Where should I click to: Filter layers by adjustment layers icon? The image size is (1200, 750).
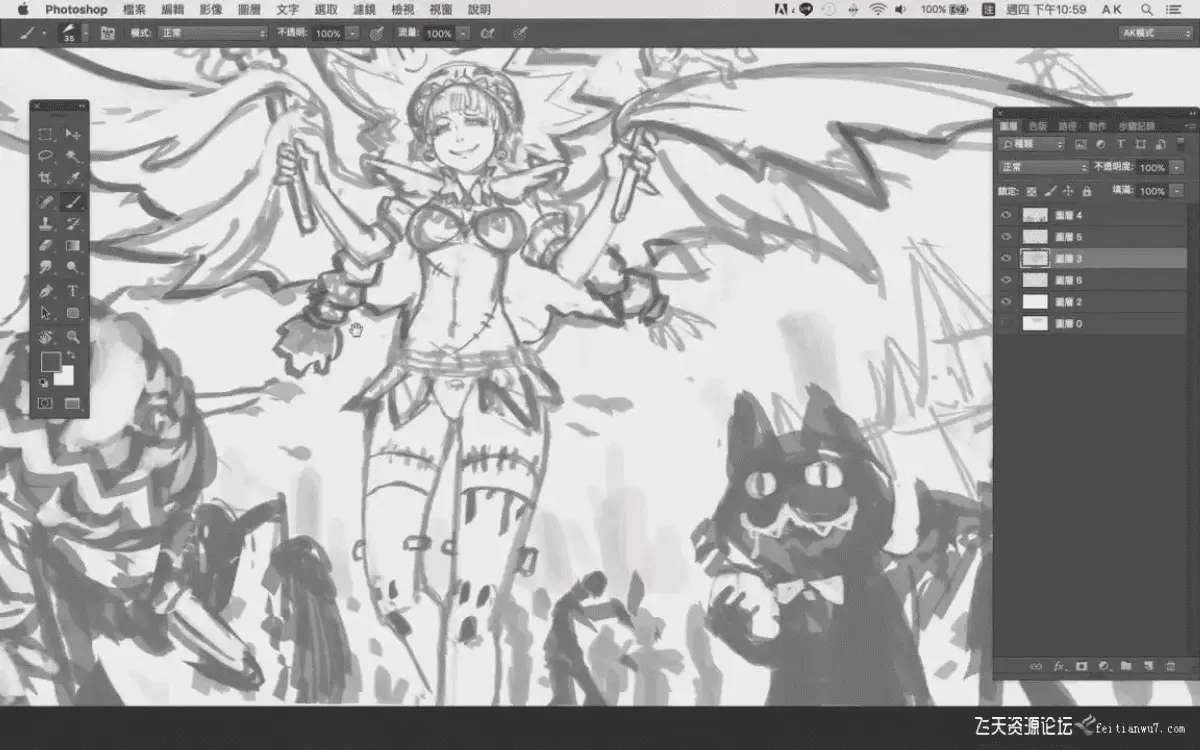1101,145
